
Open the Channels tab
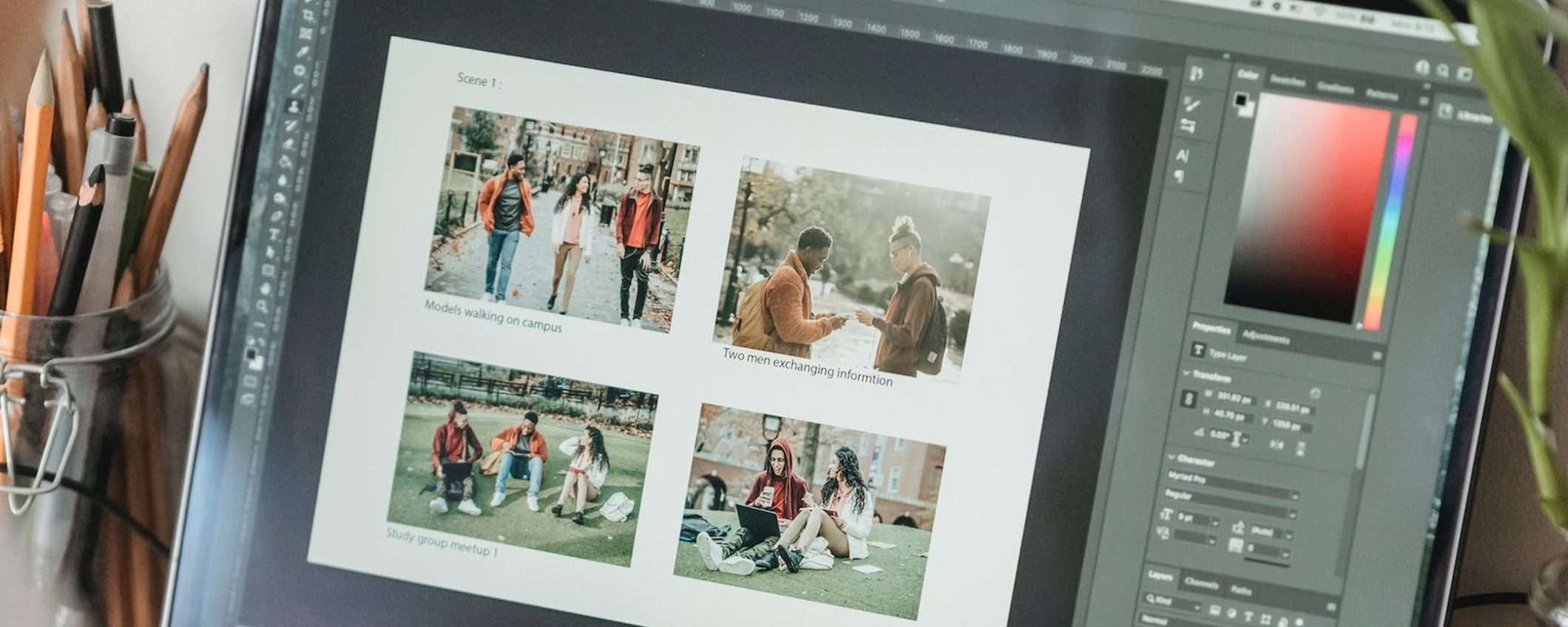coord(1201,583)
